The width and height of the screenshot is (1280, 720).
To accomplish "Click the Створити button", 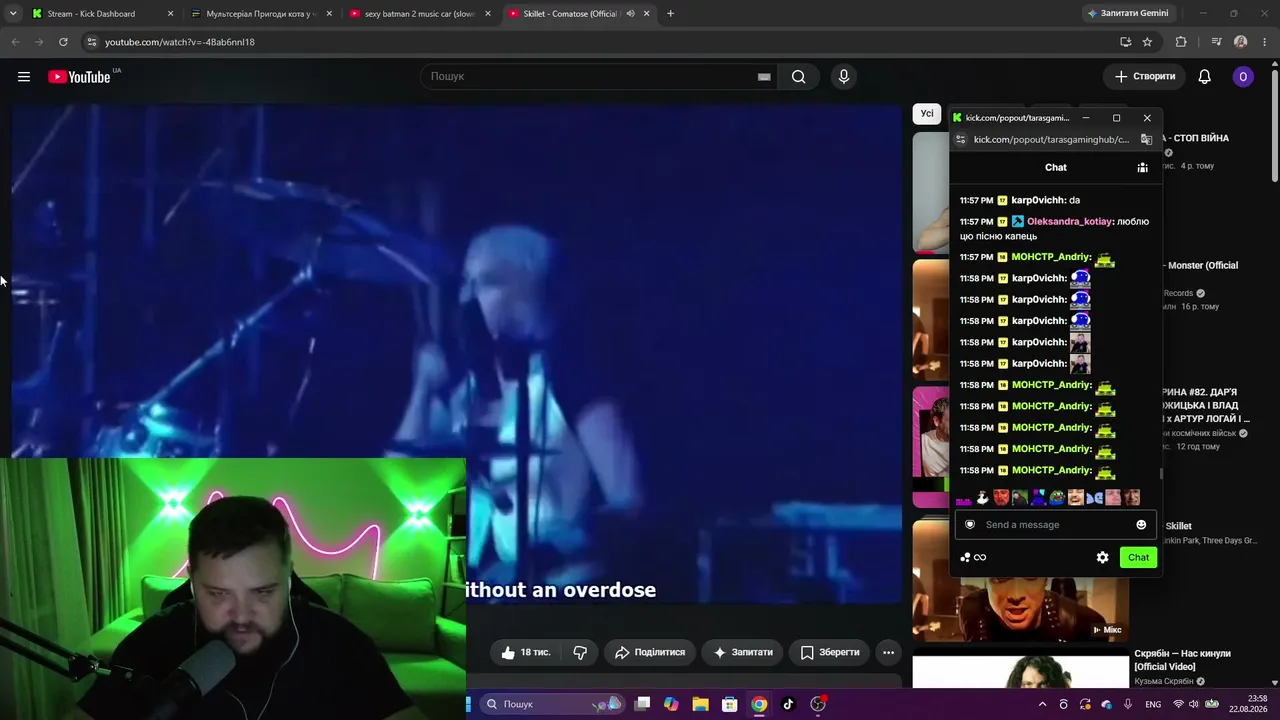I will point(1145,77).
